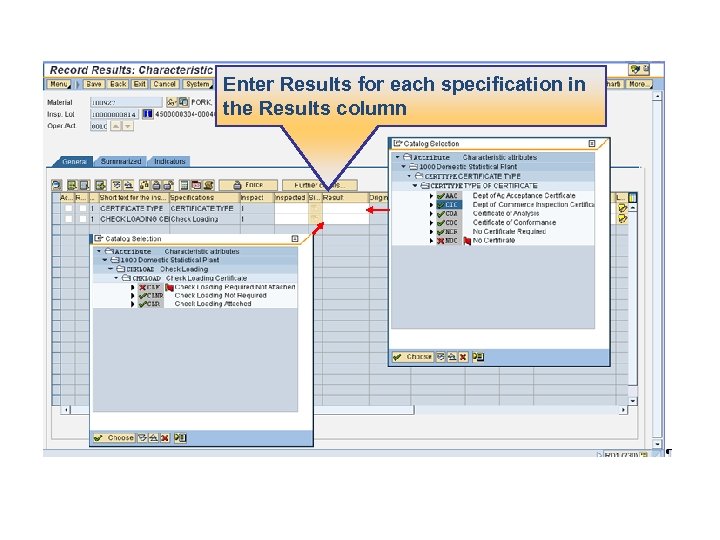
Task: Toggle second checkbox in CHECK LOADING row
Action: (83, 219)
